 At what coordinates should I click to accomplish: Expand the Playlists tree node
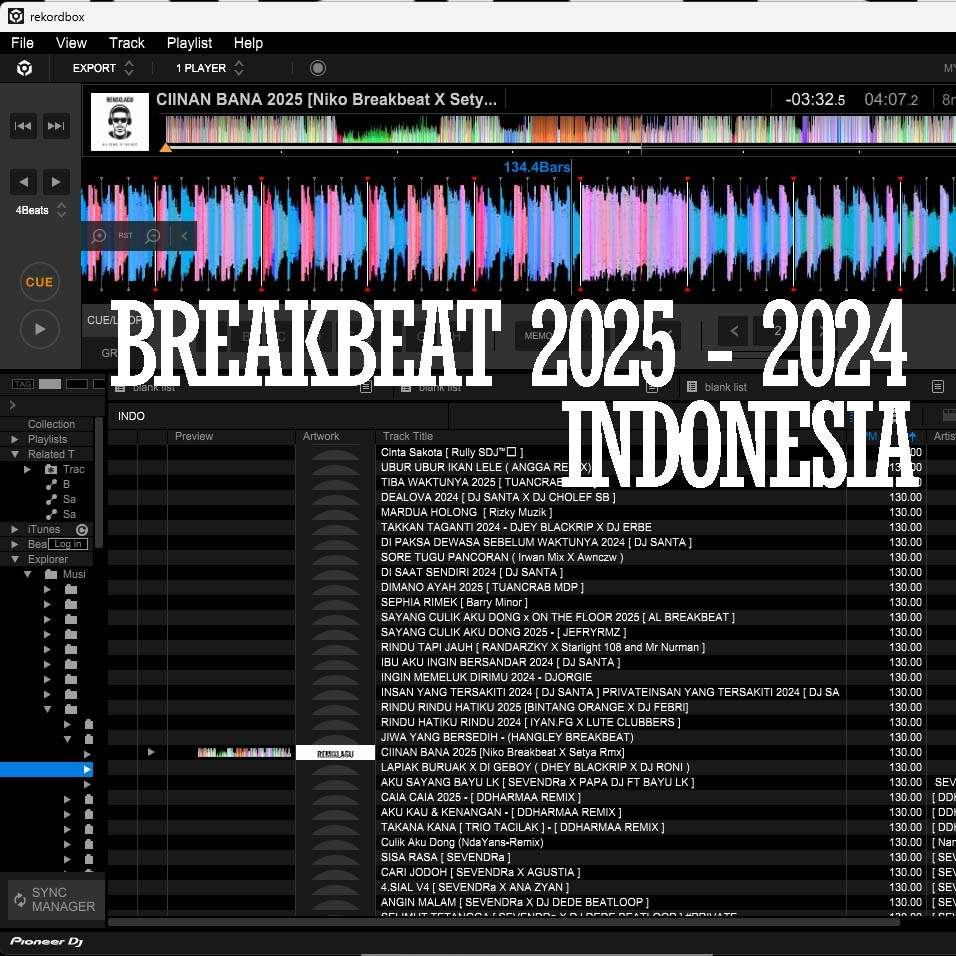15,439
